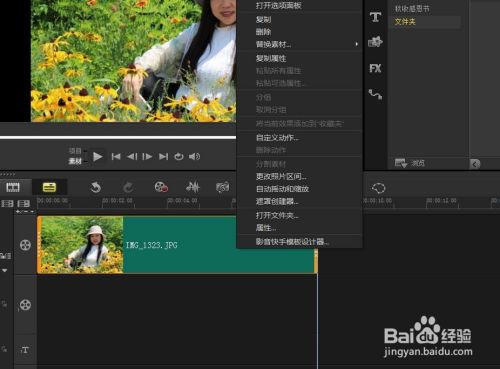Click the 00:00:12.00 mark on the timeline ruler

point(442,201)
